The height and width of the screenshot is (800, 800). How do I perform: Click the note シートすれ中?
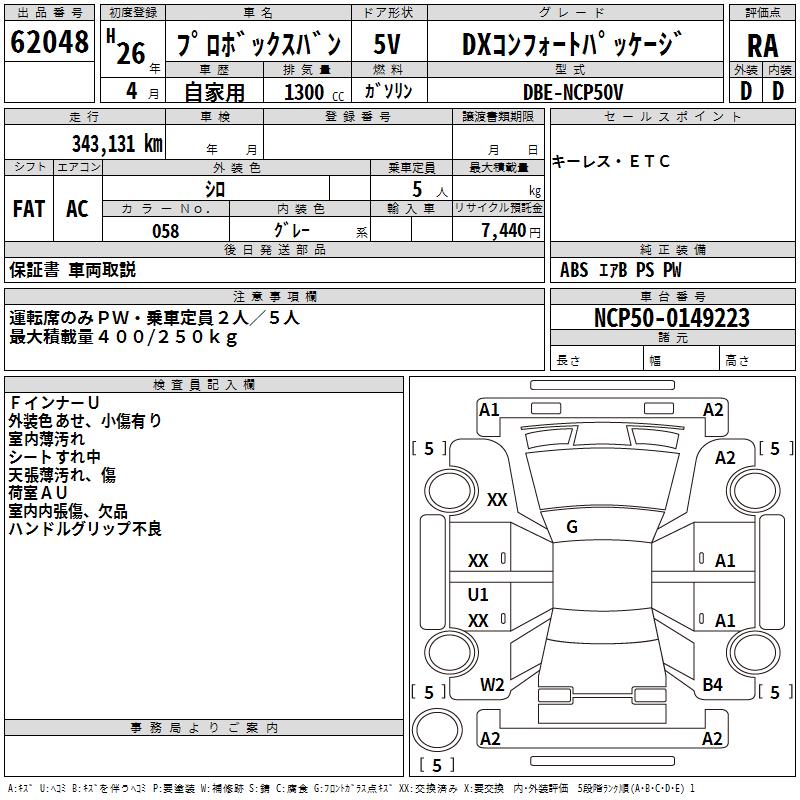(x=54, y=457)
